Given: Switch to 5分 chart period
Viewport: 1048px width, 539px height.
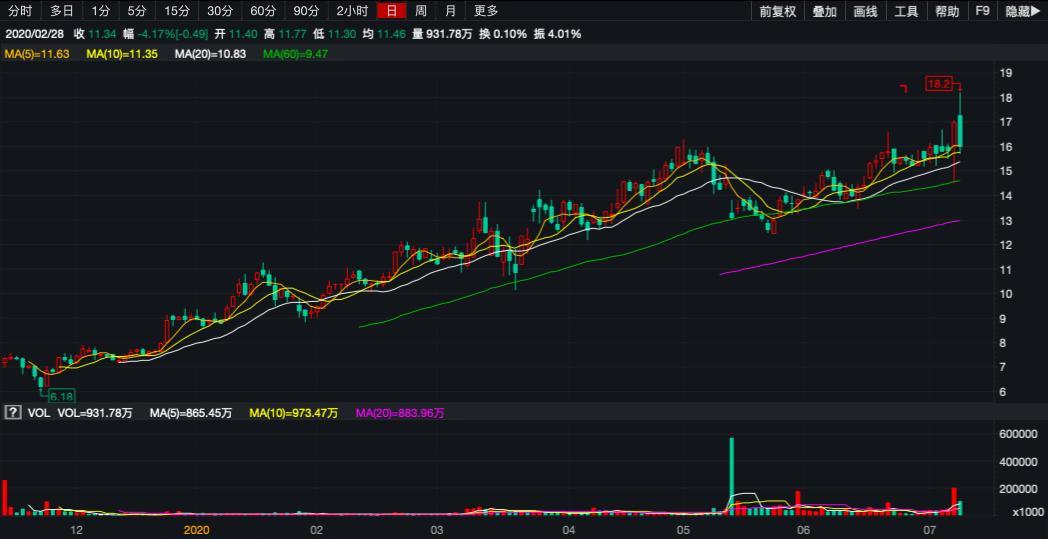Looking at the screenshot, I should (136, 11).
